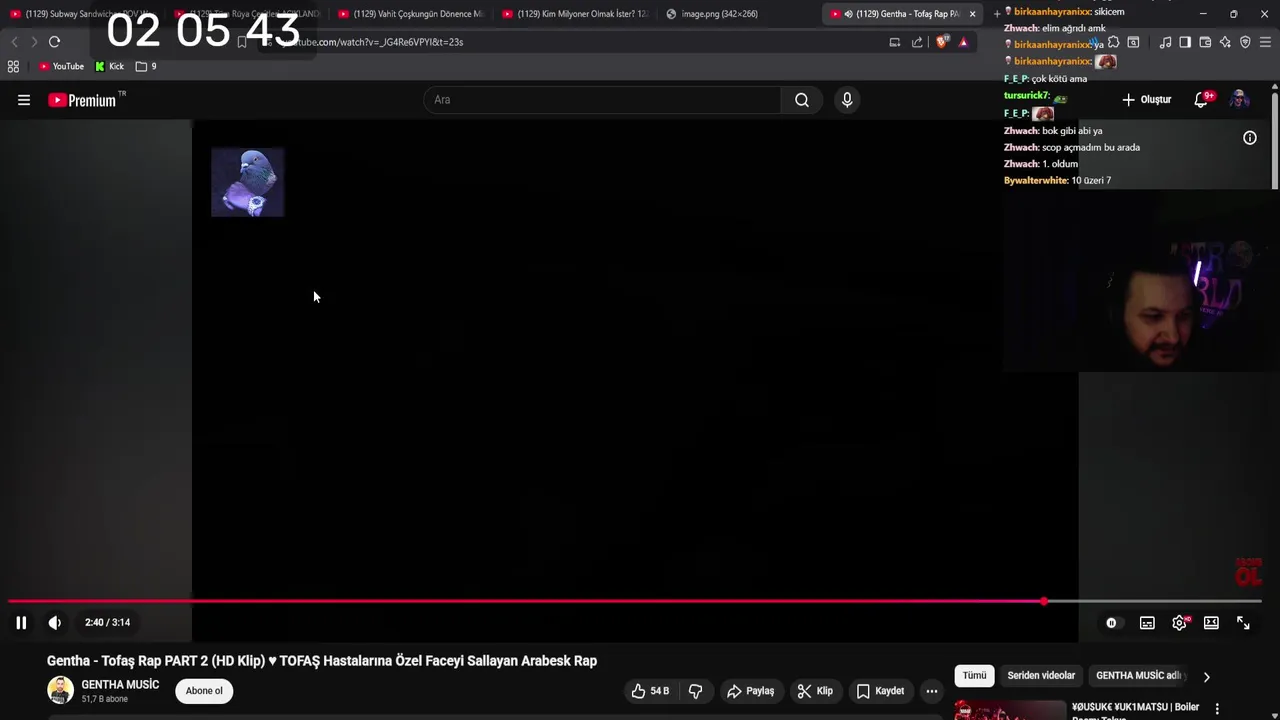Open Kick bookmark in bookmarks bar
Screen dimensions: 1280x720
click(x=110, y=67)
